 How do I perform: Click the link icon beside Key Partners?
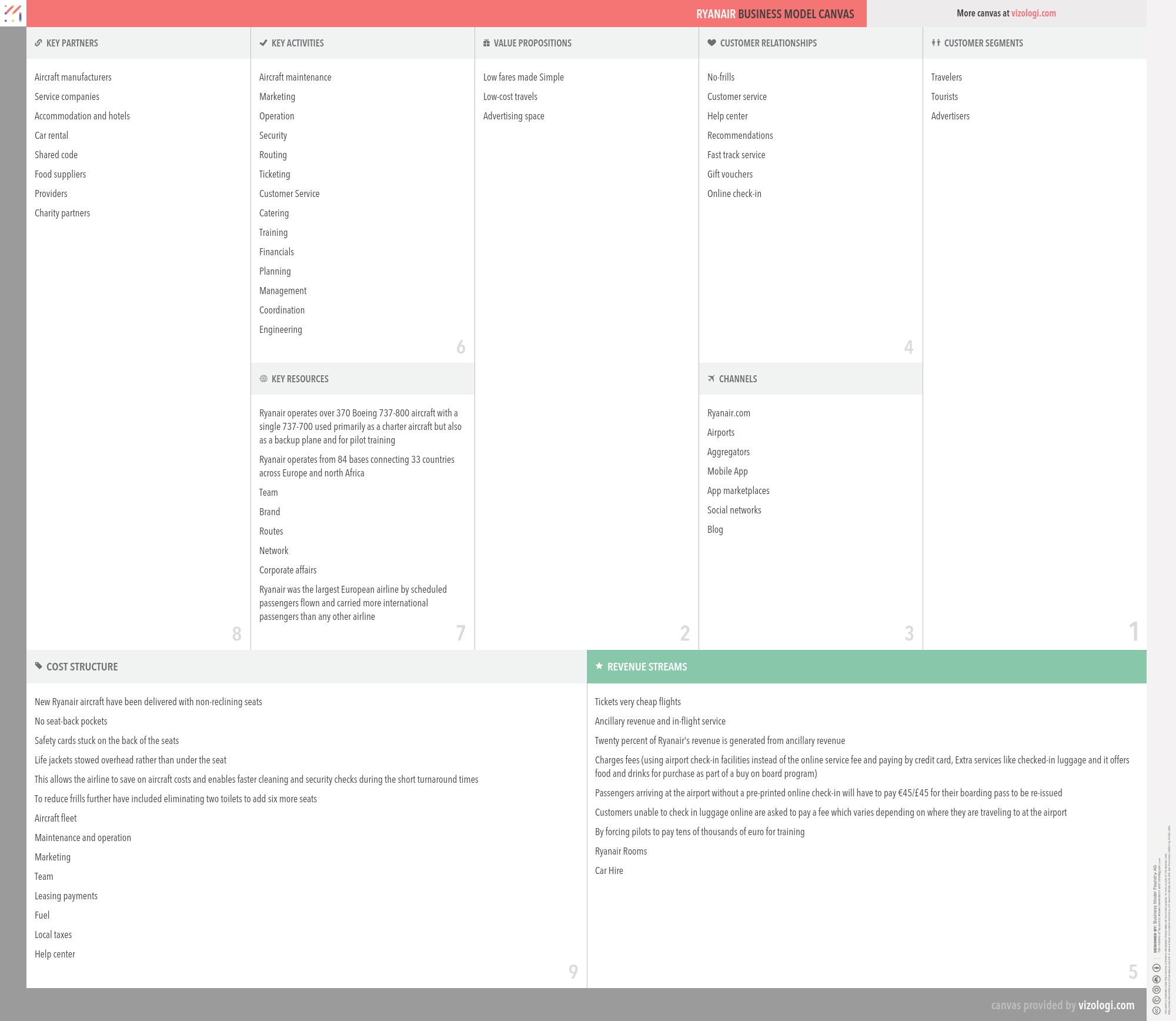[38, 43]
